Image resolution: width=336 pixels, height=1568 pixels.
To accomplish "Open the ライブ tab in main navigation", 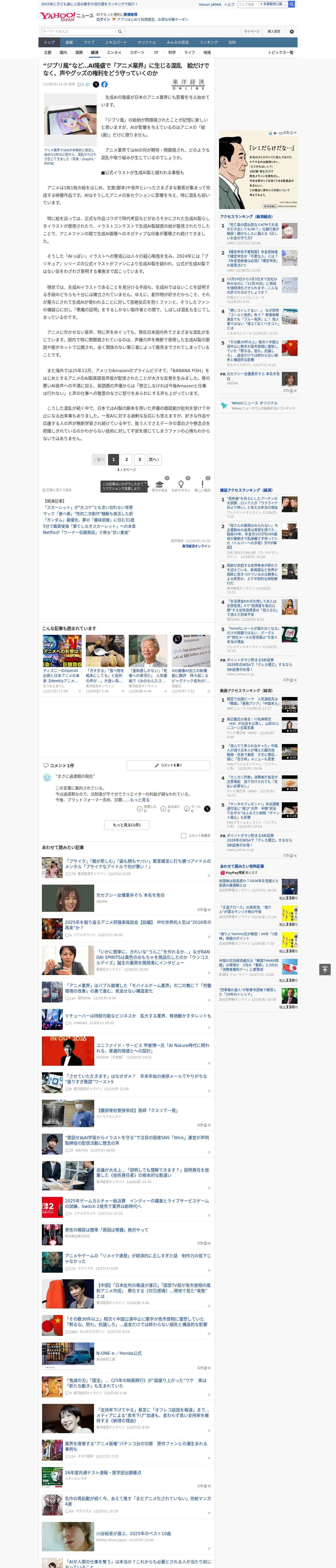I will point(89,43).
